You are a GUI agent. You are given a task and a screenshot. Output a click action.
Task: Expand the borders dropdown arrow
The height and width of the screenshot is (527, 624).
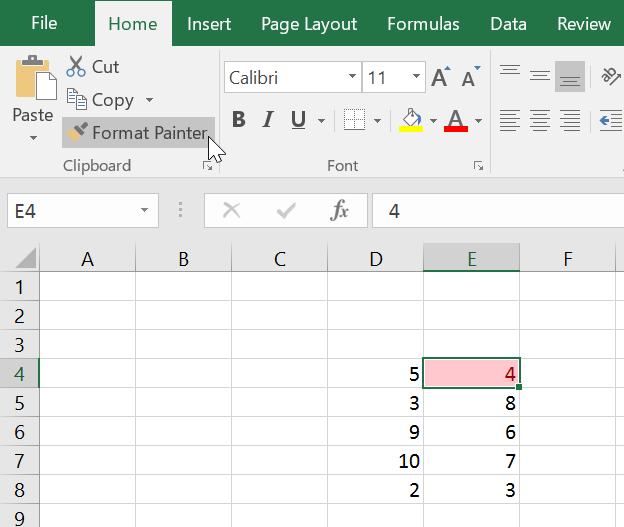pyautogui.click(x=378, y=120)
